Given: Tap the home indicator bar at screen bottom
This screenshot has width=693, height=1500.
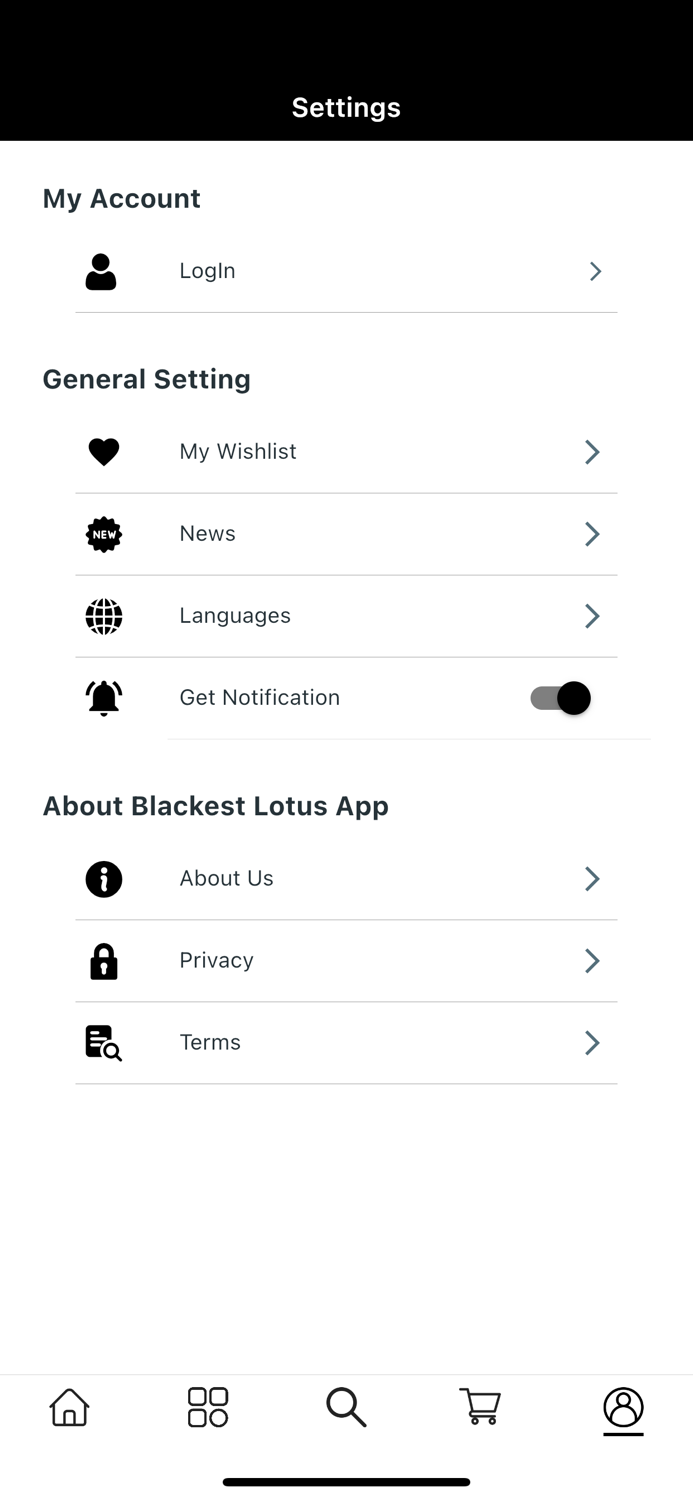Looking at the screenshot, I should click(x=346, y=1481).
